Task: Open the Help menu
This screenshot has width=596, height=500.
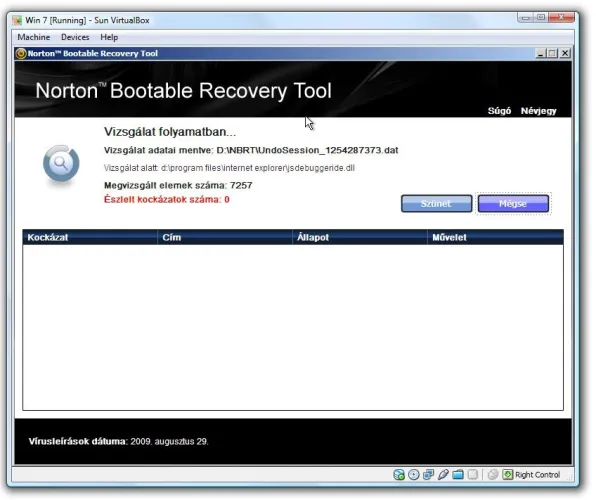Action: pos(109,37)
